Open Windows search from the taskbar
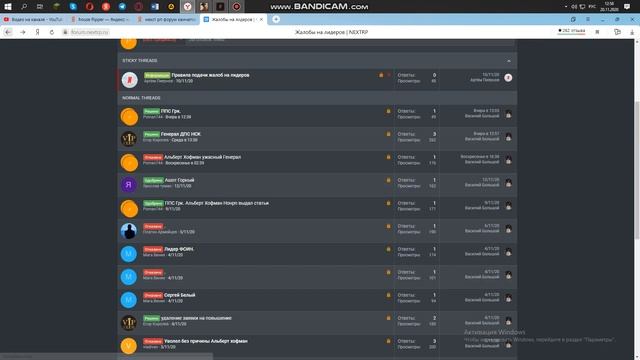The height and width of the screenshot is (360, 640). [24, 7]
